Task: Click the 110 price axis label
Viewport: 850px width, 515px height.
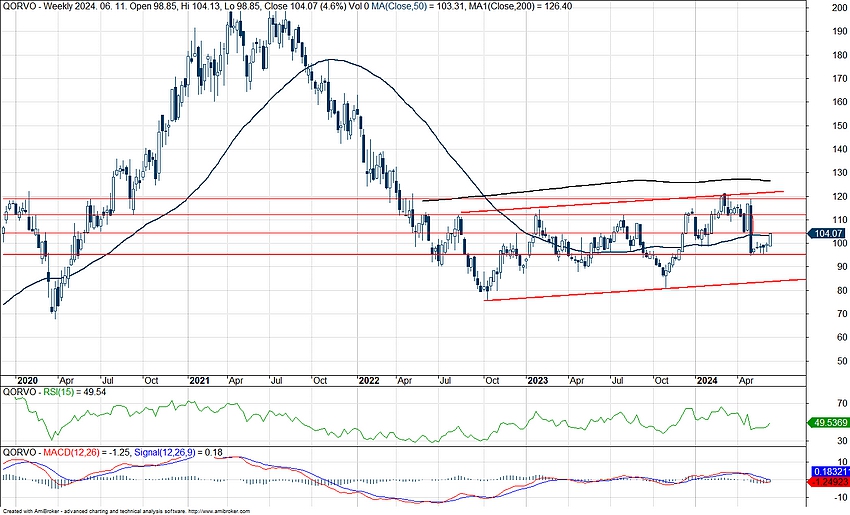Action: point(840,220)
